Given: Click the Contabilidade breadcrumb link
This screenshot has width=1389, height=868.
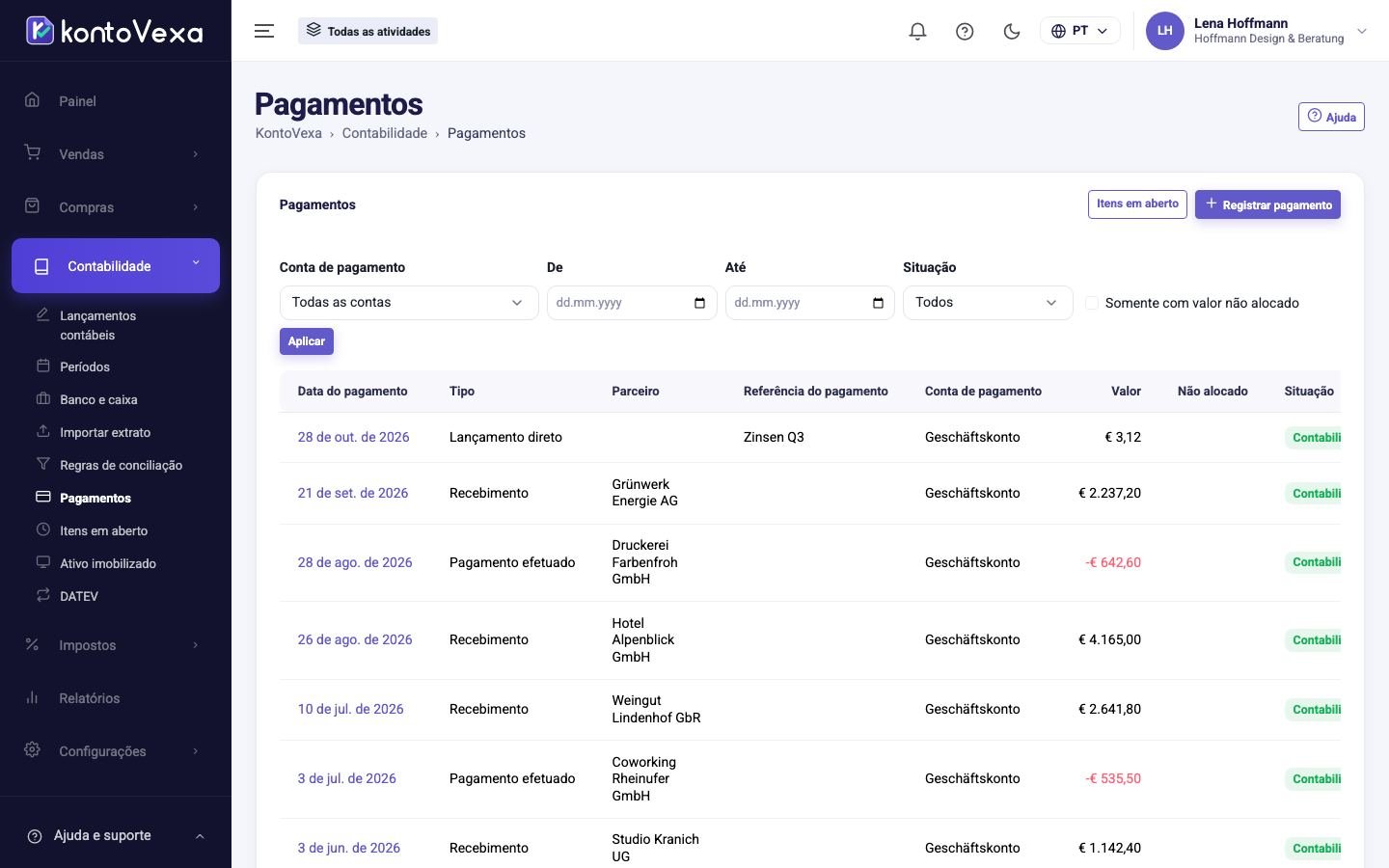Looking at the screenshot, I should [384, 133].
